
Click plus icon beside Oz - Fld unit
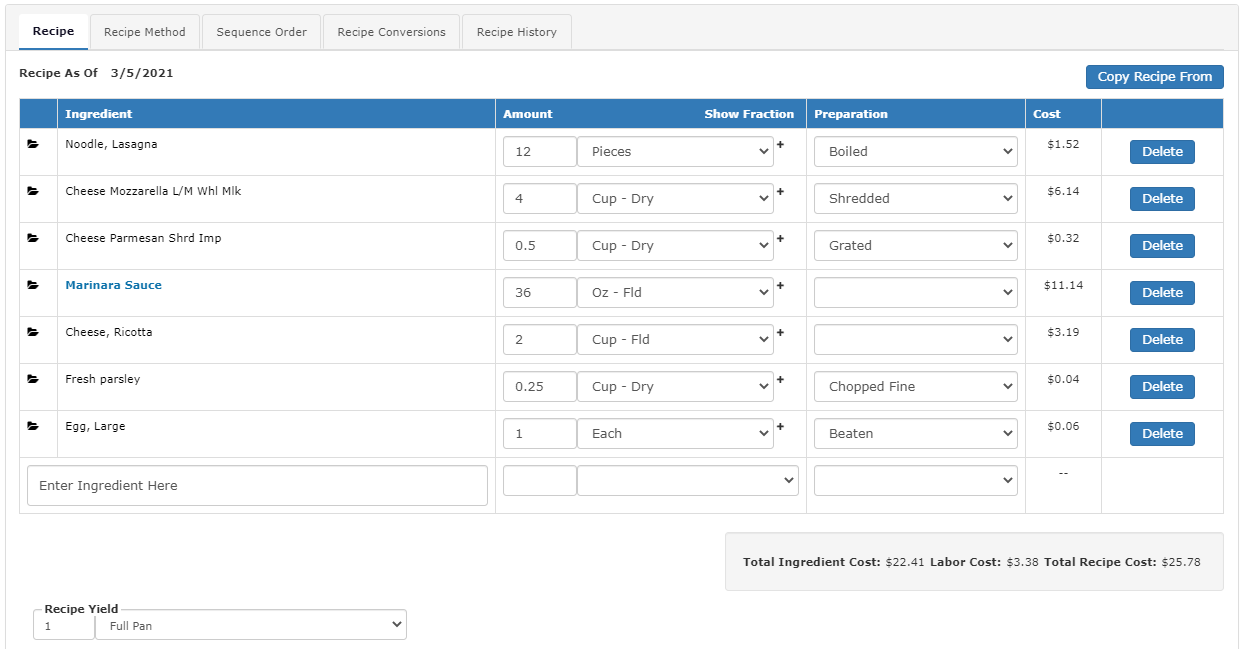[780, 286]
